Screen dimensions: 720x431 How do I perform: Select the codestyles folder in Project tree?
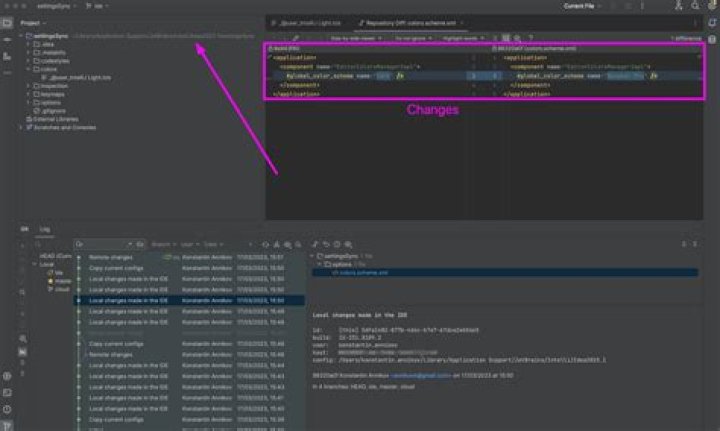[x=51, y=61]
